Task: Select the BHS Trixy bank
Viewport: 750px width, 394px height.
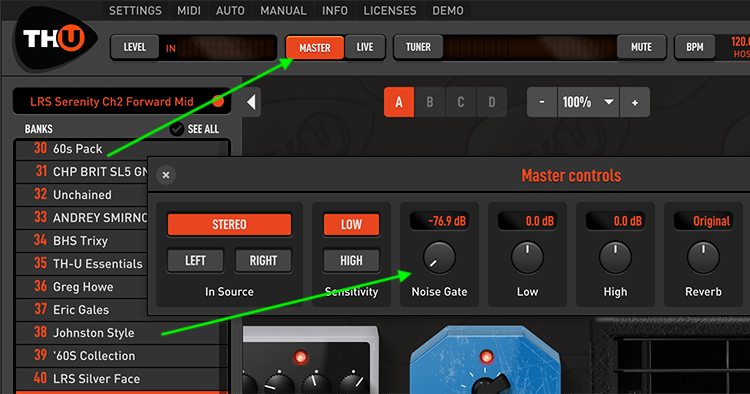Action: pyautogui.click(x=82, y=241)
